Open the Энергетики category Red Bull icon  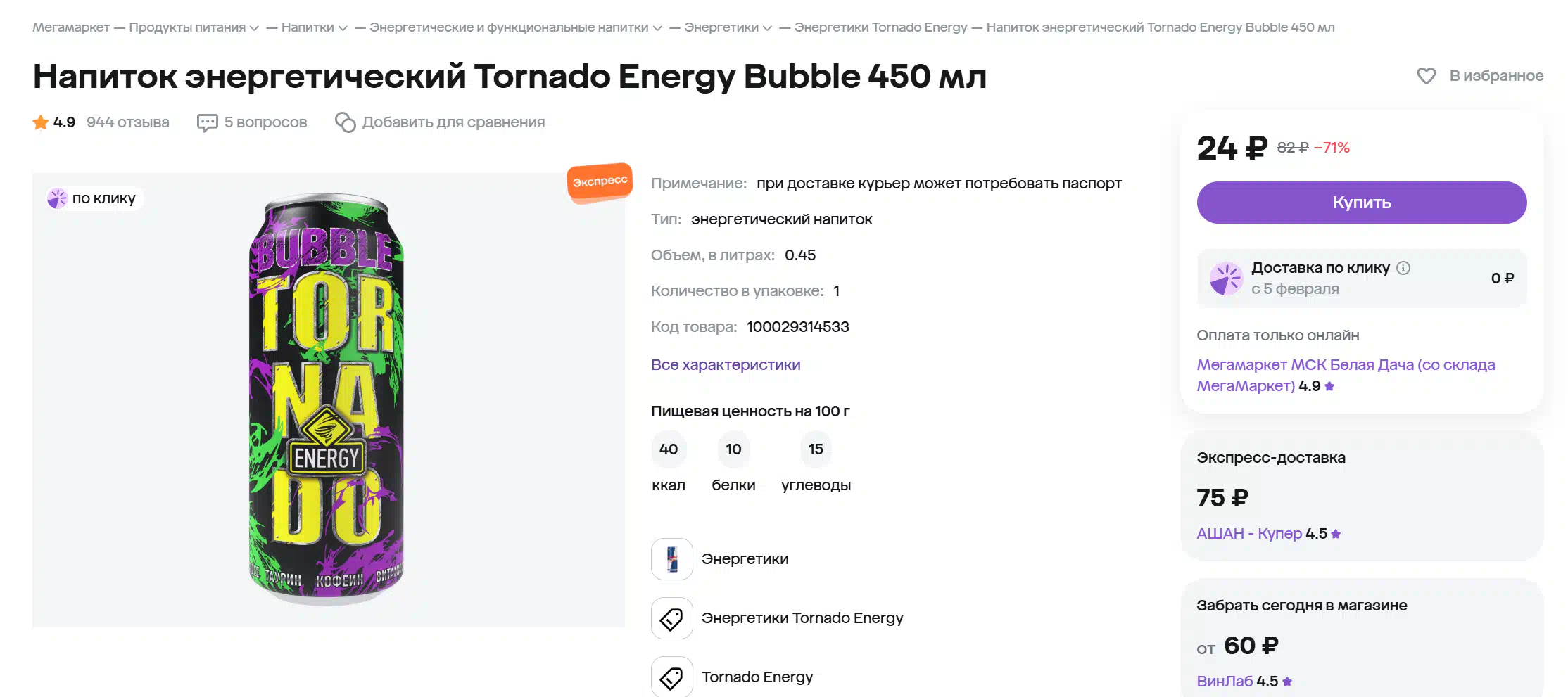click(x=672, y=559)
